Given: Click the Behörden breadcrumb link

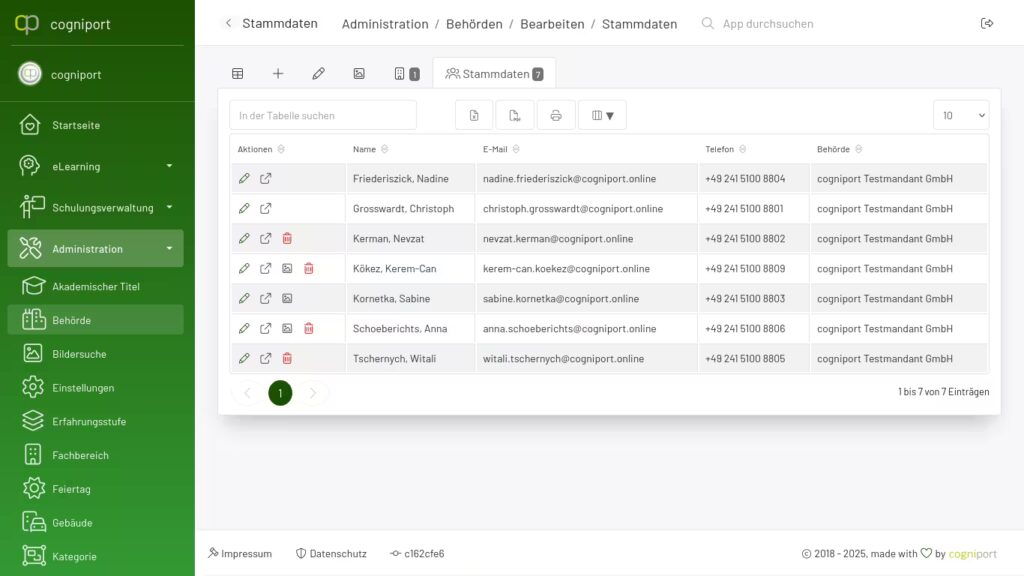Looking at the screenshot, I should coord(474,24).
